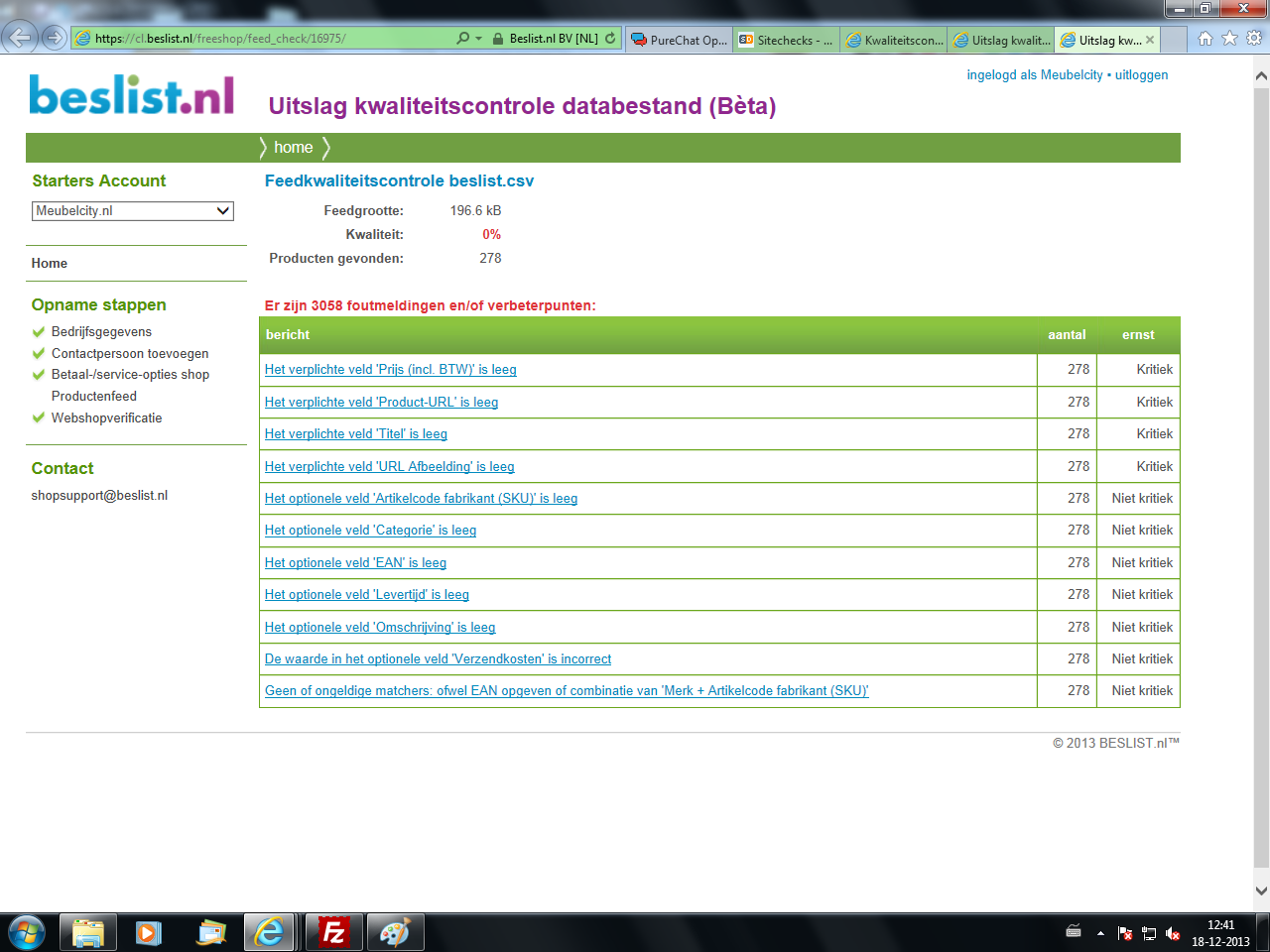Viewport: 1270px width, 952px height.
Task: Go back with the browser back arrow
Action: (x=19, y=39)
